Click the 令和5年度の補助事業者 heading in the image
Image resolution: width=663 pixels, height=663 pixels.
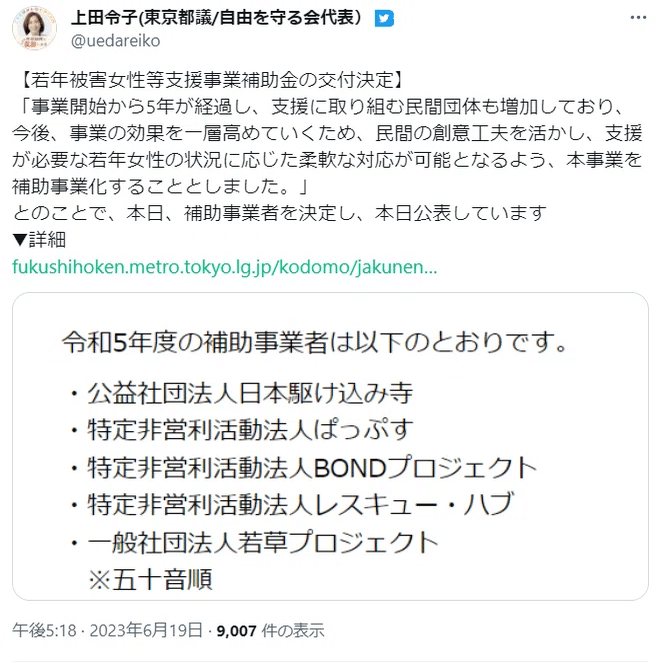point(195,342)
